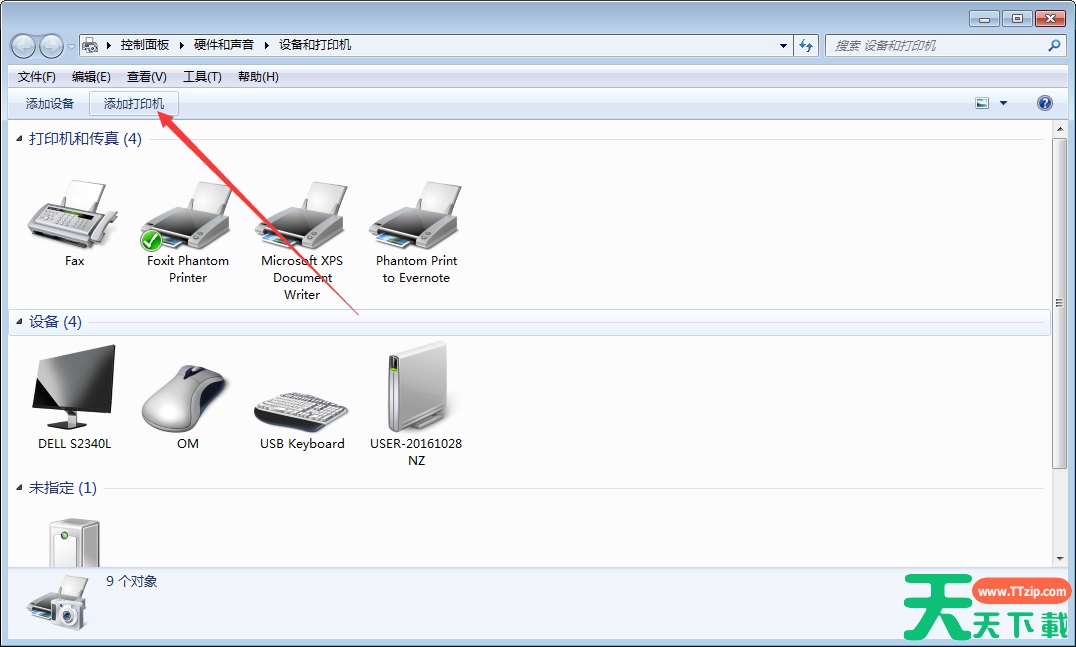The height and width of the screenshot is (647, 1076).
Task: Open the 编辑(E) menu
Action: (x=91, y=77)
